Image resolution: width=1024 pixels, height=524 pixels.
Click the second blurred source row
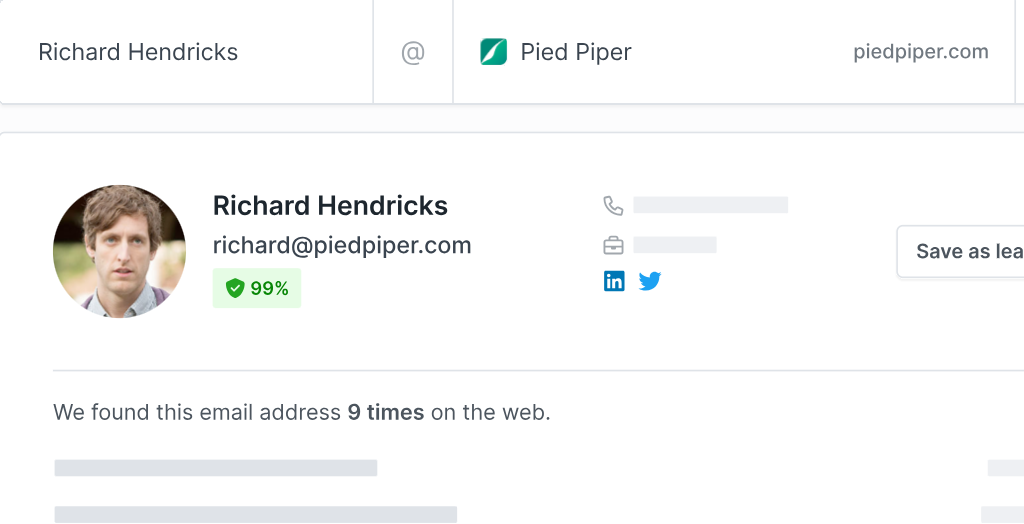[x=256, y=514]
